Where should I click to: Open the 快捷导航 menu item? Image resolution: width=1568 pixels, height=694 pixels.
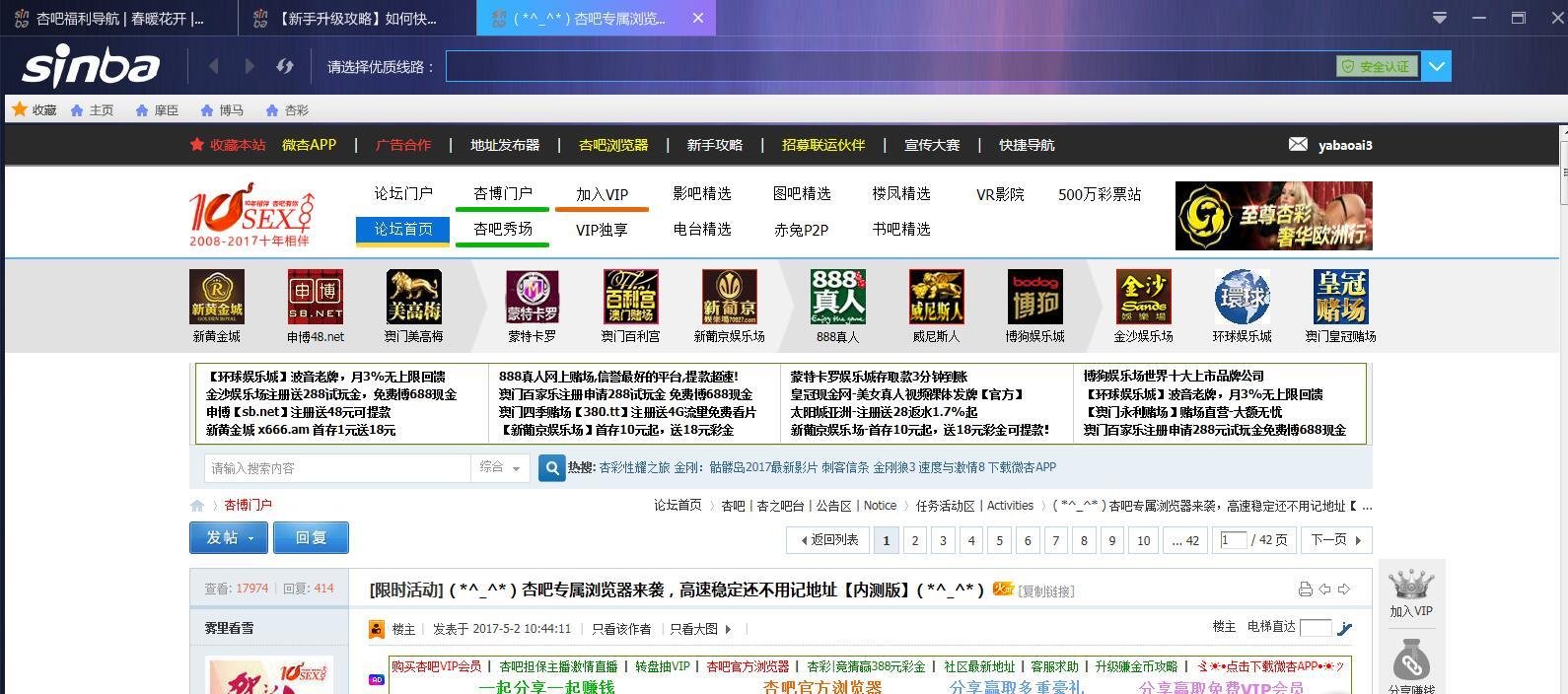[1027, 145]
